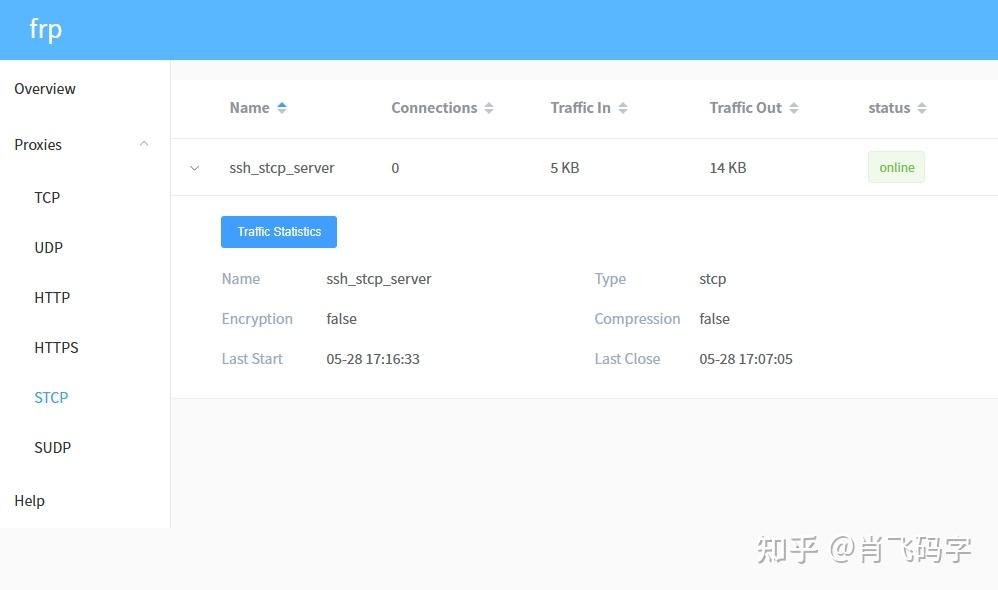Toggle sorting on the status column
The height and width of the screenshot is (590, 998).
click(x=921, y=107)
